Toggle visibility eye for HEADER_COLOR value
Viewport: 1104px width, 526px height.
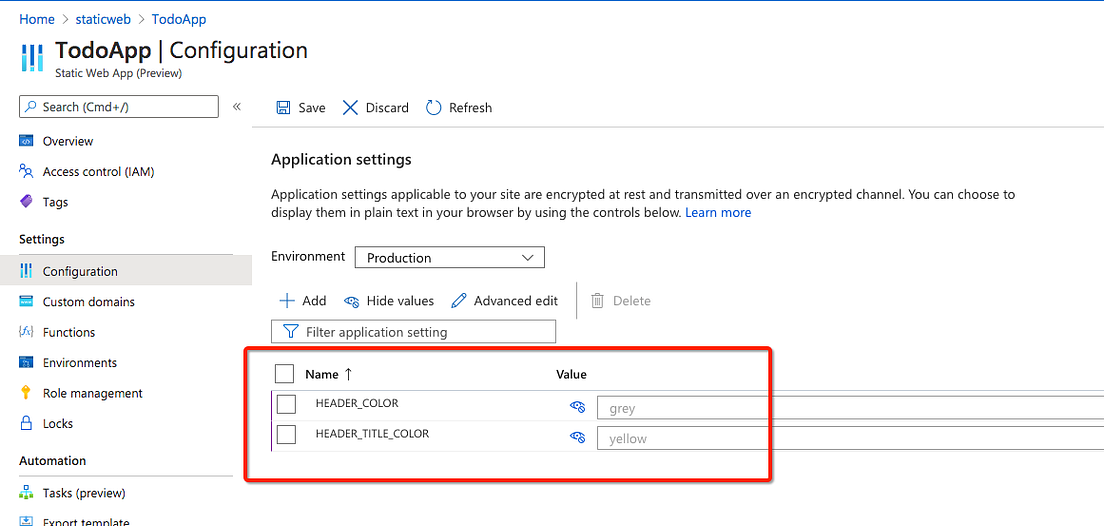point(577,407)
